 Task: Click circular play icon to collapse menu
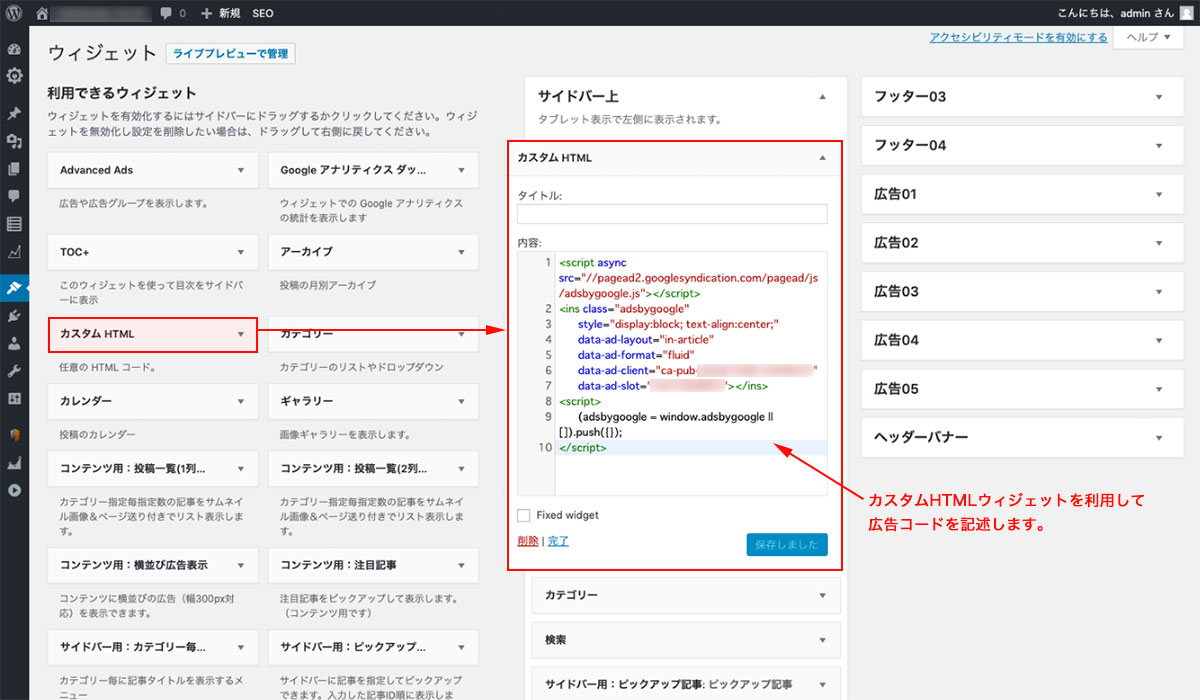point(14,490)
